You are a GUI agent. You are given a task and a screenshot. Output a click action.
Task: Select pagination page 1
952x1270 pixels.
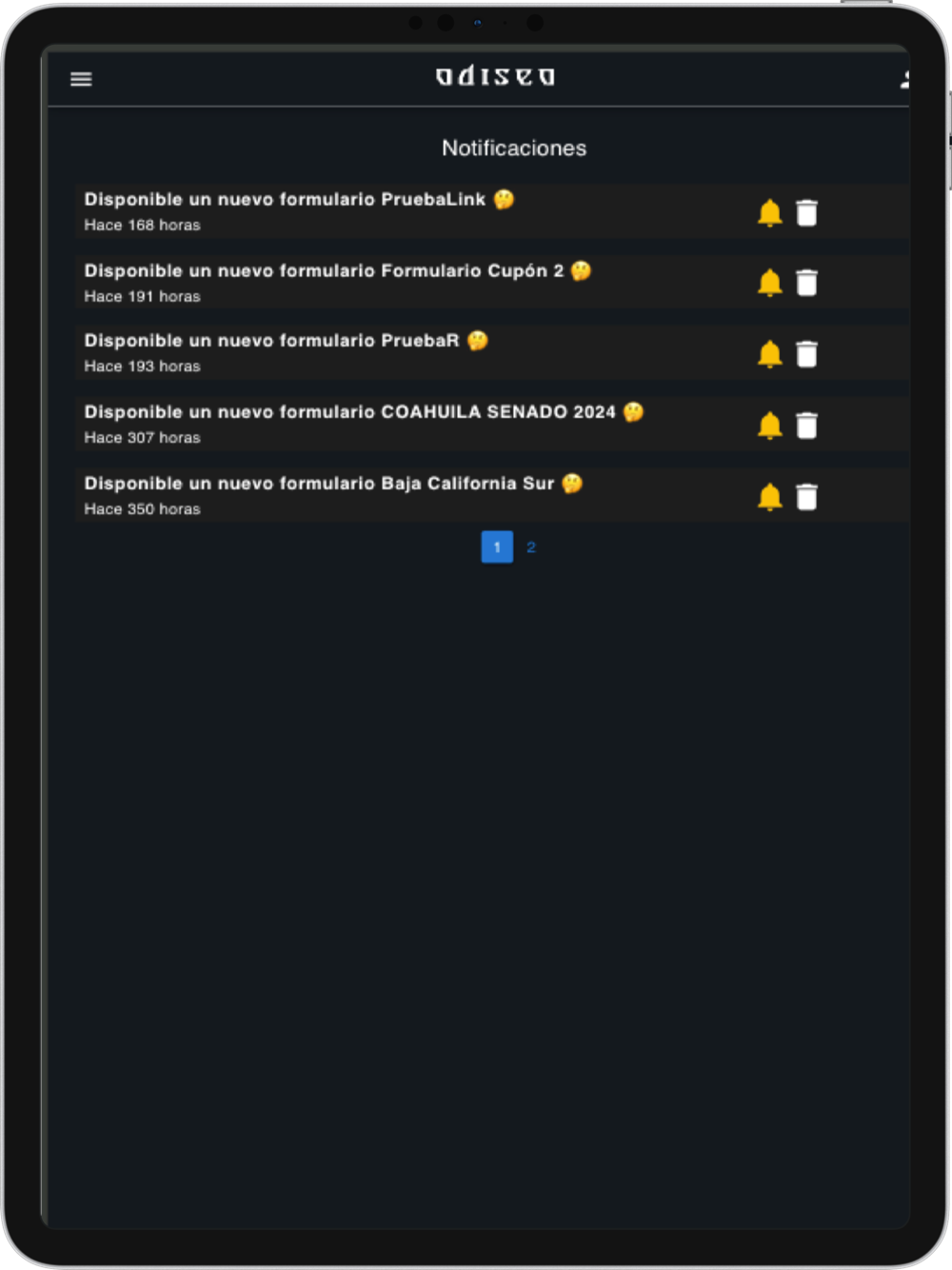coord(497,546)
